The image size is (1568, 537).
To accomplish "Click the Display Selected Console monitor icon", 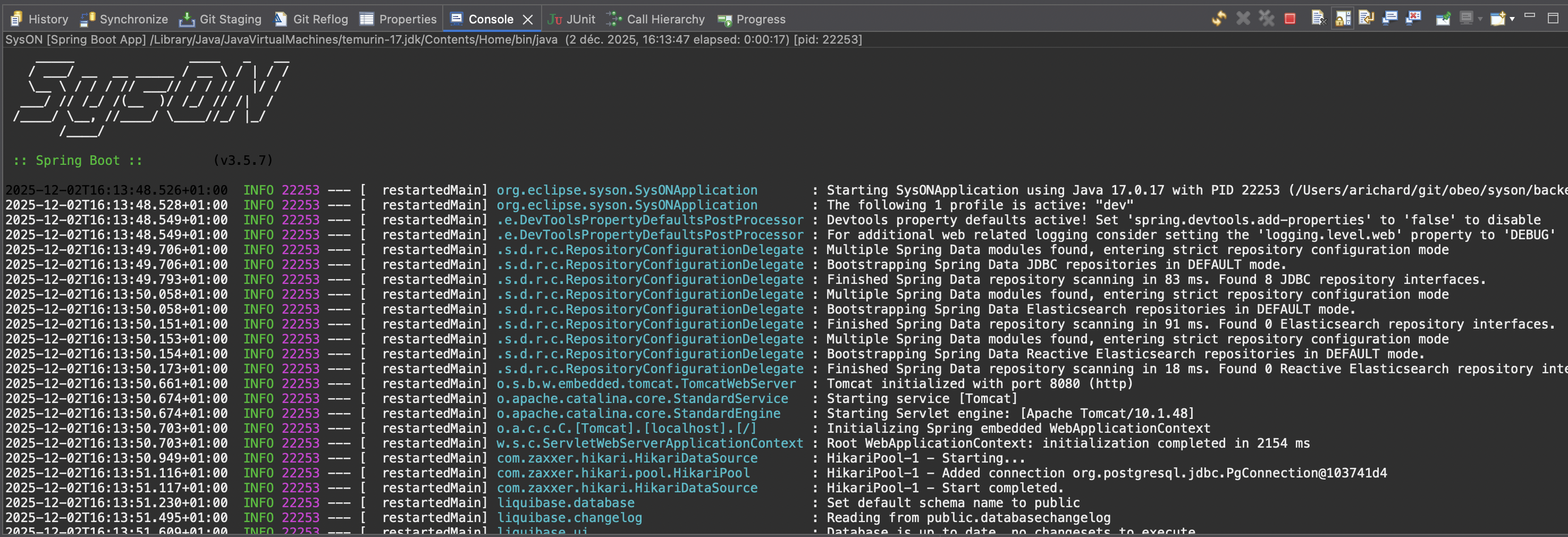I will click(1466, 19).
